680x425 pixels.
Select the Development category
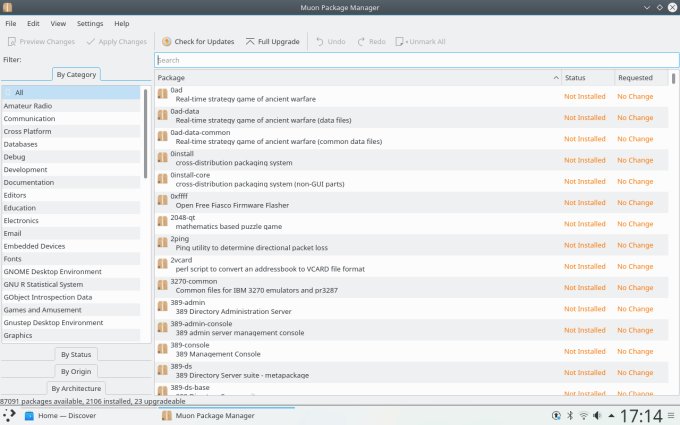point(71,170)
